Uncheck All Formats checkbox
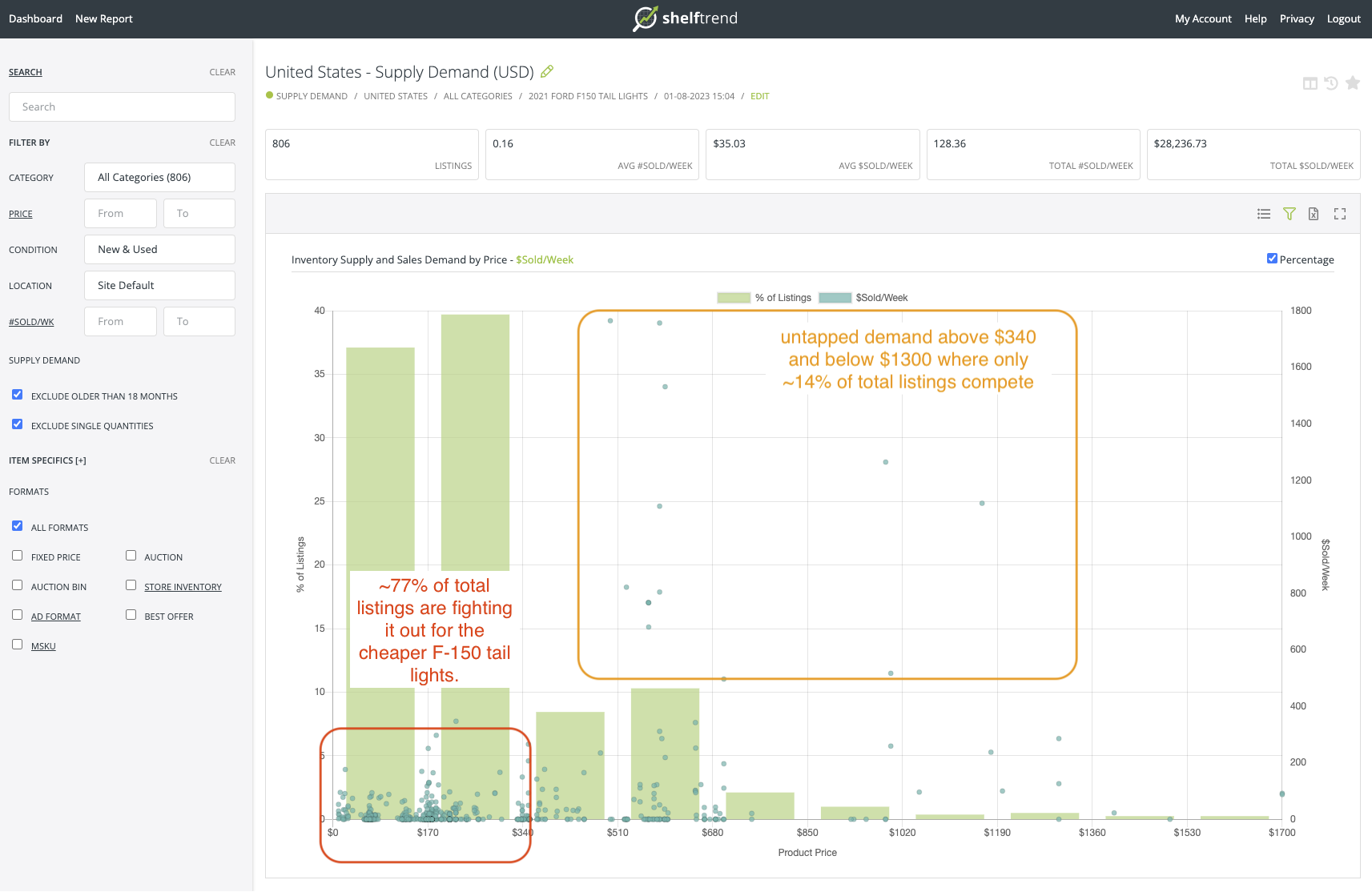The image size is (1372, 892). (17, 526)
